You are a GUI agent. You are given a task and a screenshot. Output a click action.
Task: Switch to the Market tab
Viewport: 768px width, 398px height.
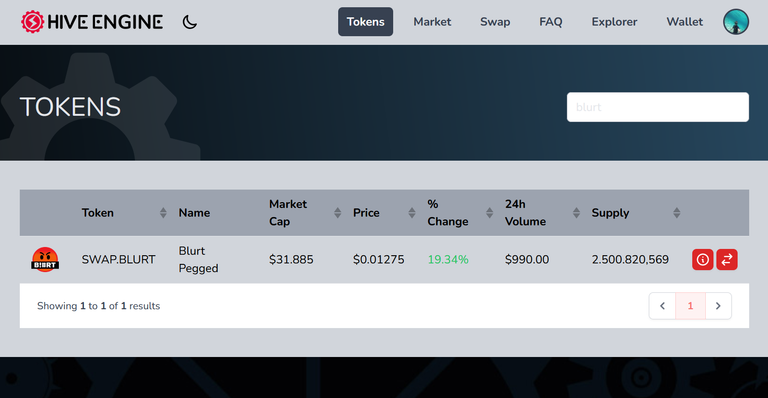coord(432,22)
